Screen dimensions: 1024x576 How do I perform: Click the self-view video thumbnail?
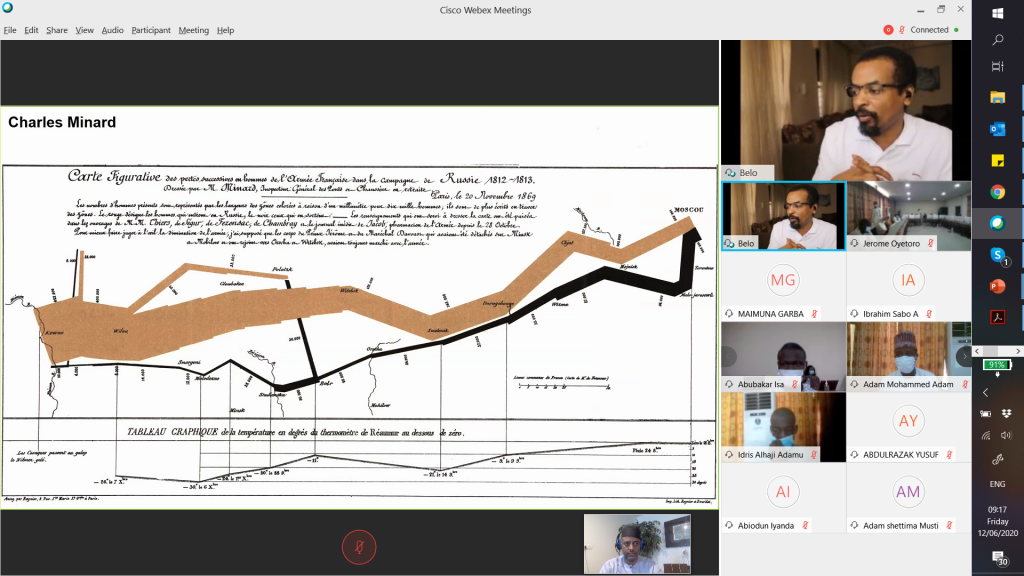637,544
